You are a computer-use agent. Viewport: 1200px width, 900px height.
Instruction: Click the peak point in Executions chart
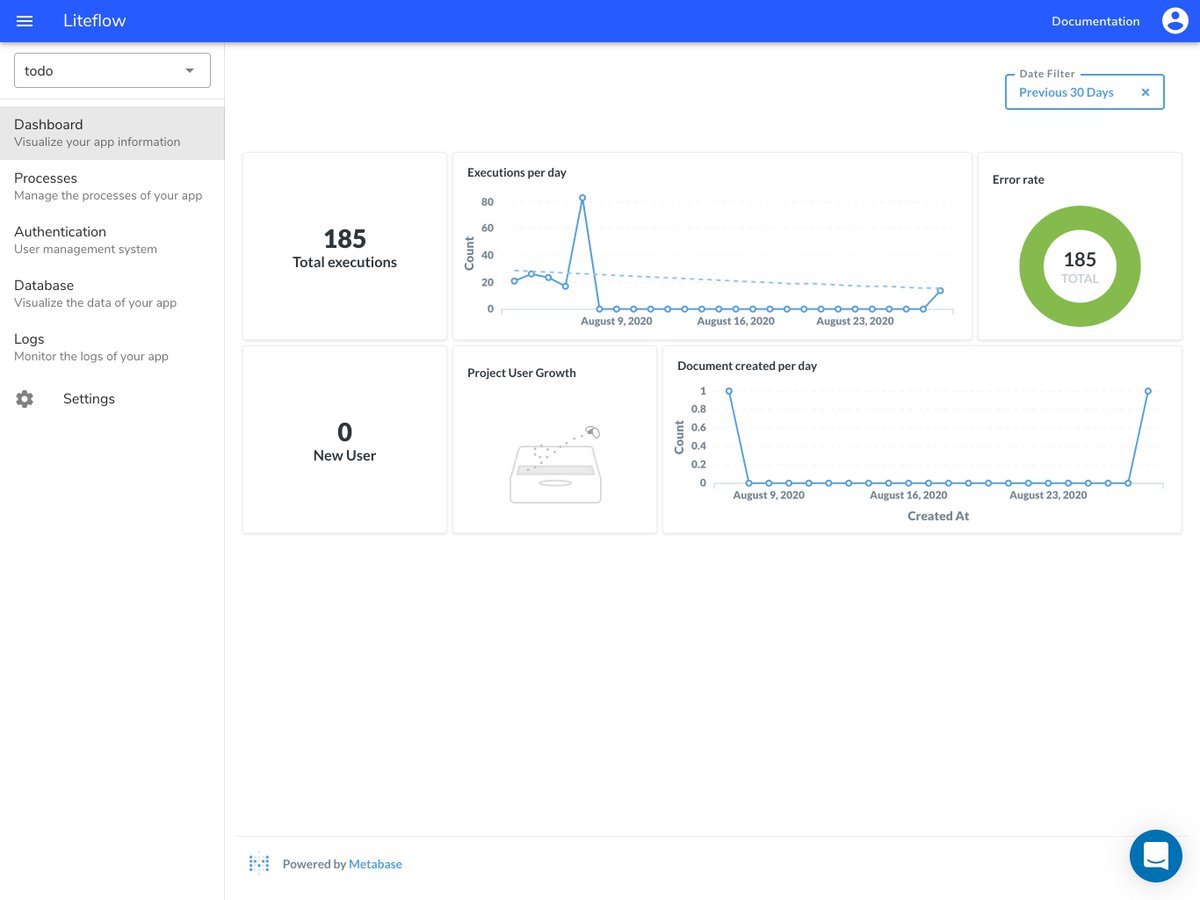(582, 197)
